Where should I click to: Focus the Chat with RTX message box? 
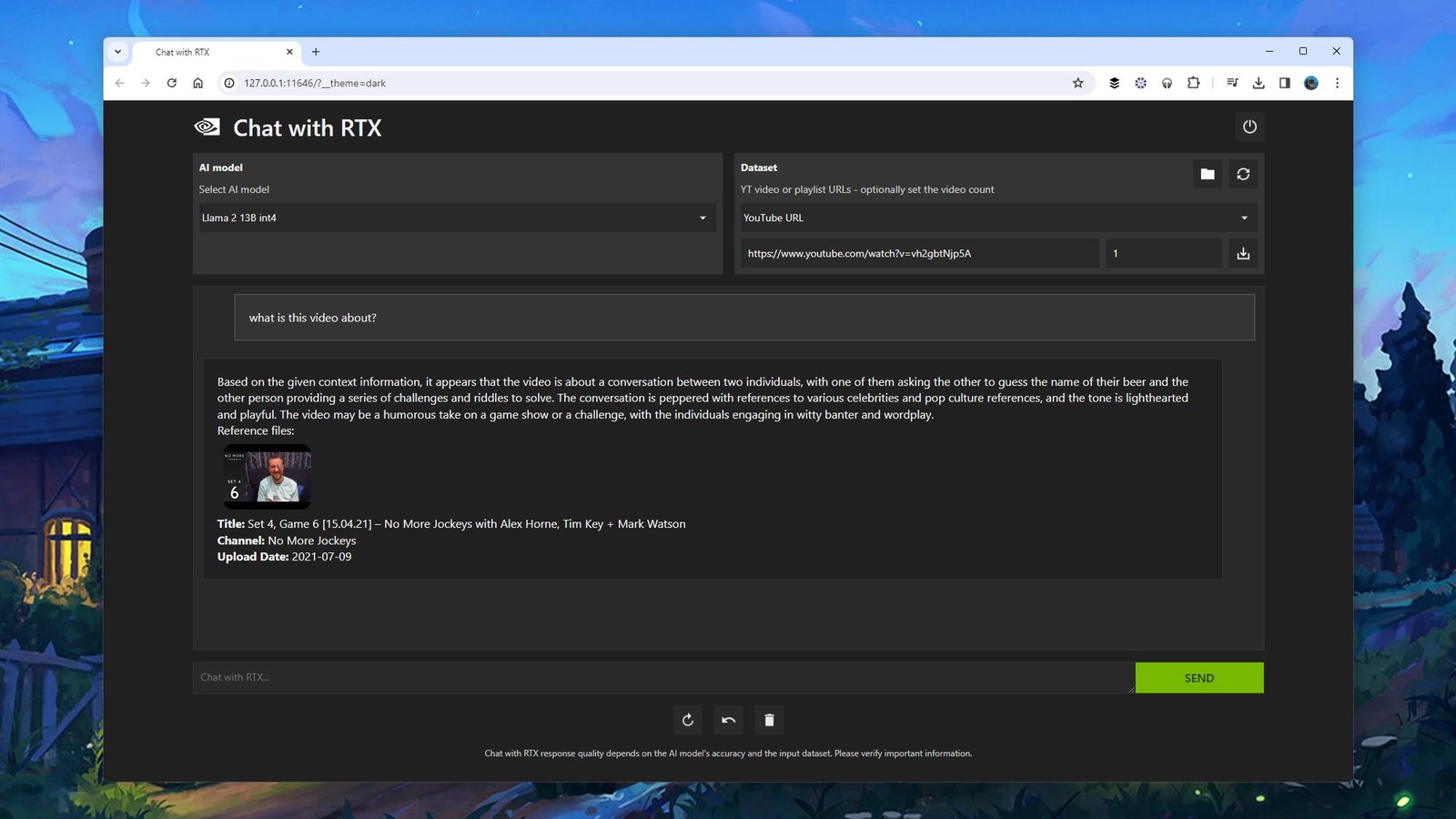click(x=663, y=678)
